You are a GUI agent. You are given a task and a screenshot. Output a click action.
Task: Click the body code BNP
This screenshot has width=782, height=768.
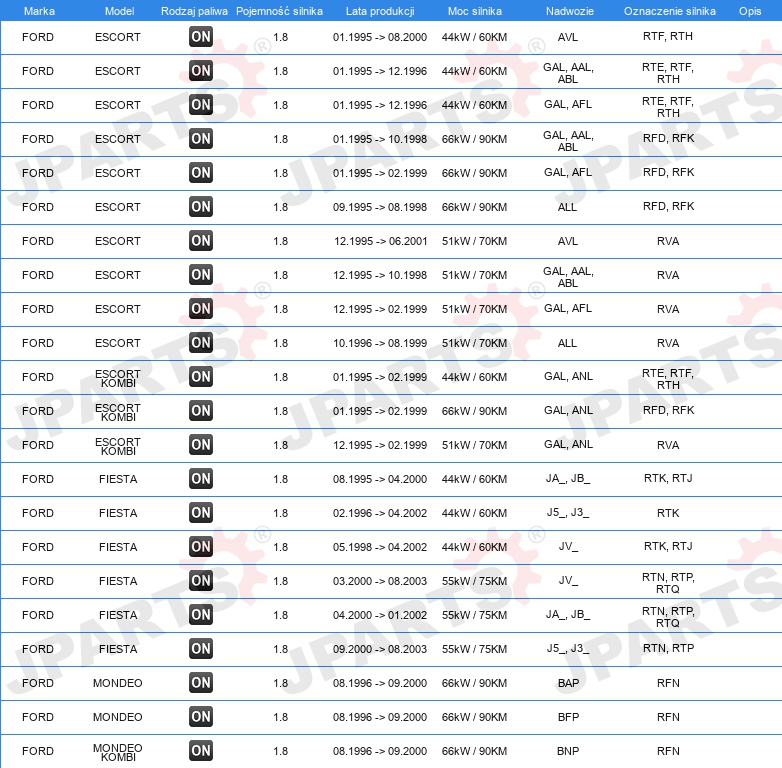[x=568, y=752]
